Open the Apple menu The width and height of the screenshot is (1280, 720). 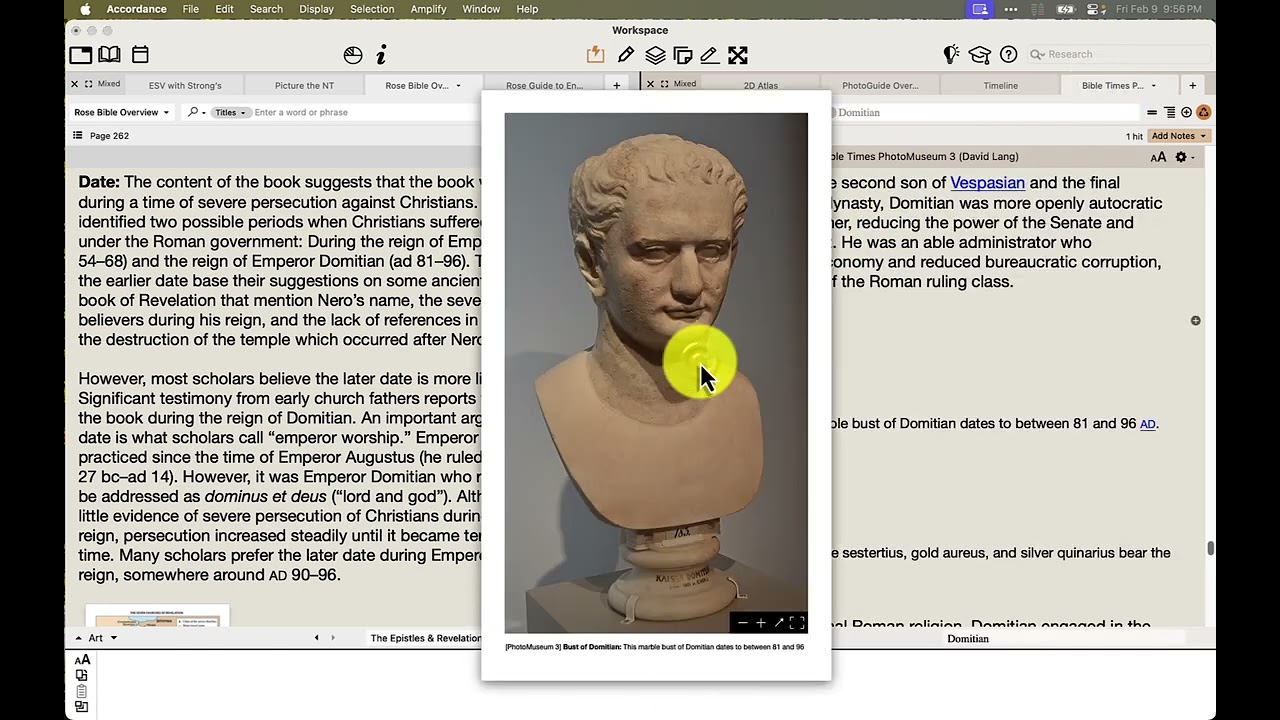[85, 9]
